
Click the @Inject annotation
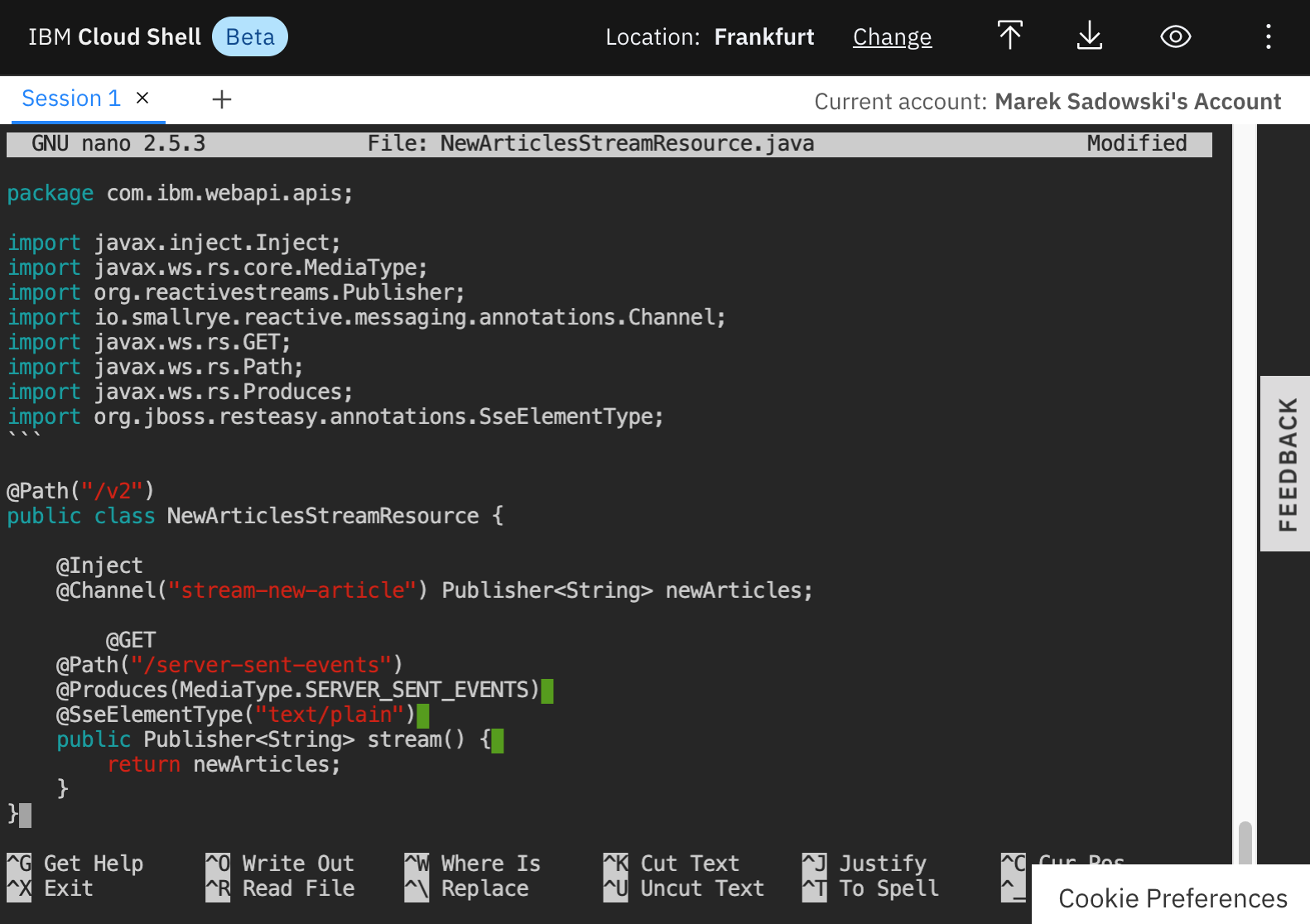point(99,565)
